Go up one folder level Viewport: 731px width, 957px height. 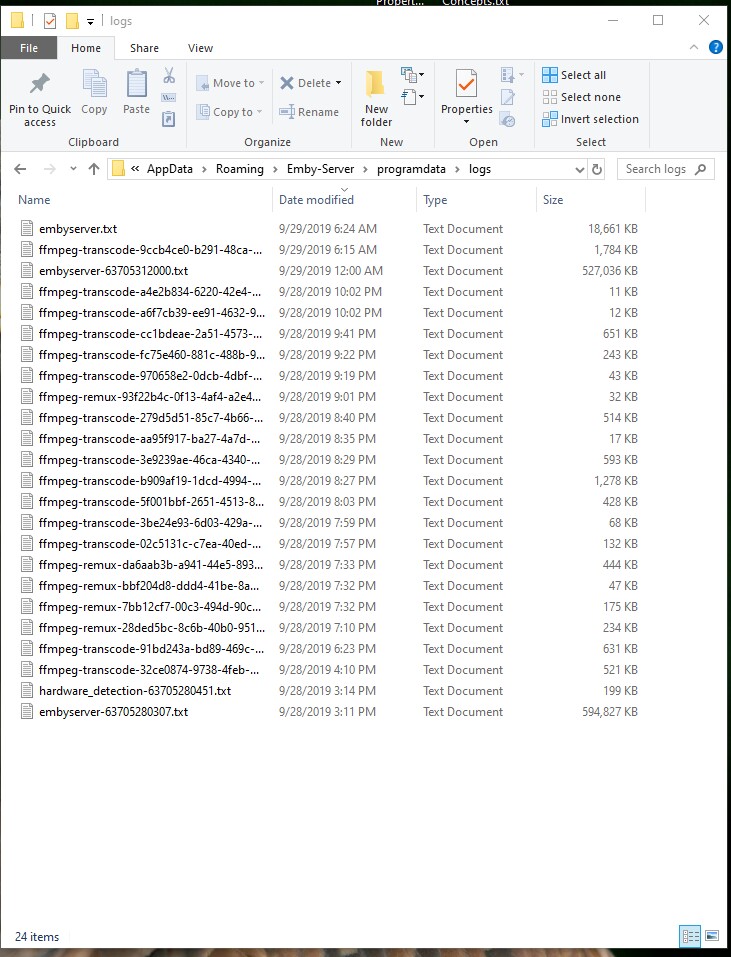tap(93, 169)
